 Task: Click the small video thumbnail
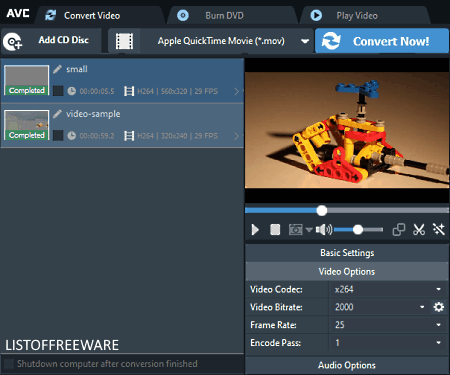click(x=26, y=80)
